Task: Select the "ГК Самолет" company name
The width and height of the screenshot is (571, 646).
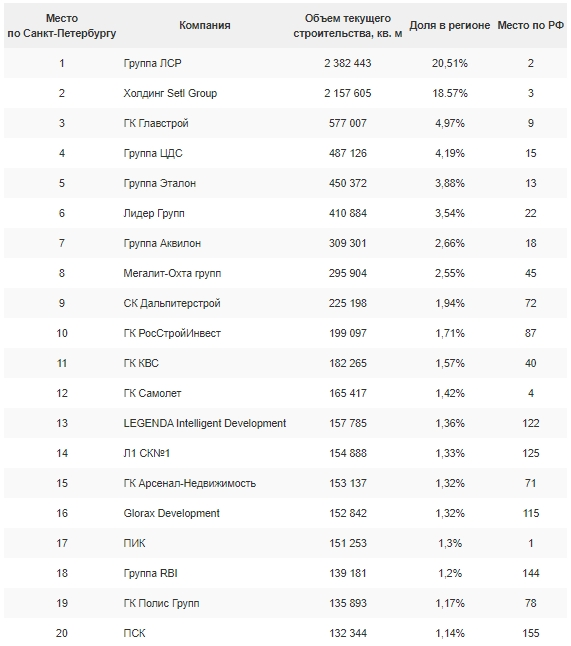Action: click(x=152, y=393)
